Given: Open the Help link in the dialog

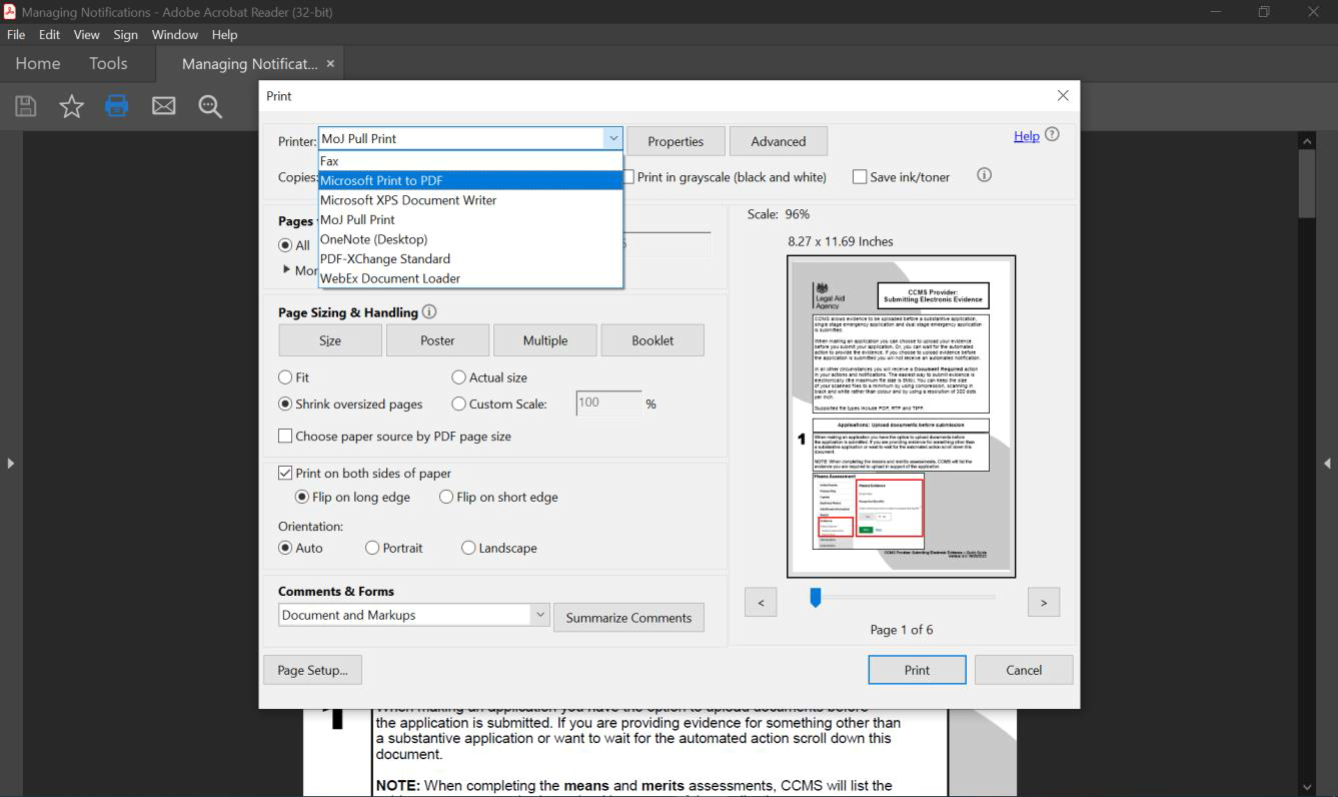Looking at the screenshot, I should point(1028,134).
